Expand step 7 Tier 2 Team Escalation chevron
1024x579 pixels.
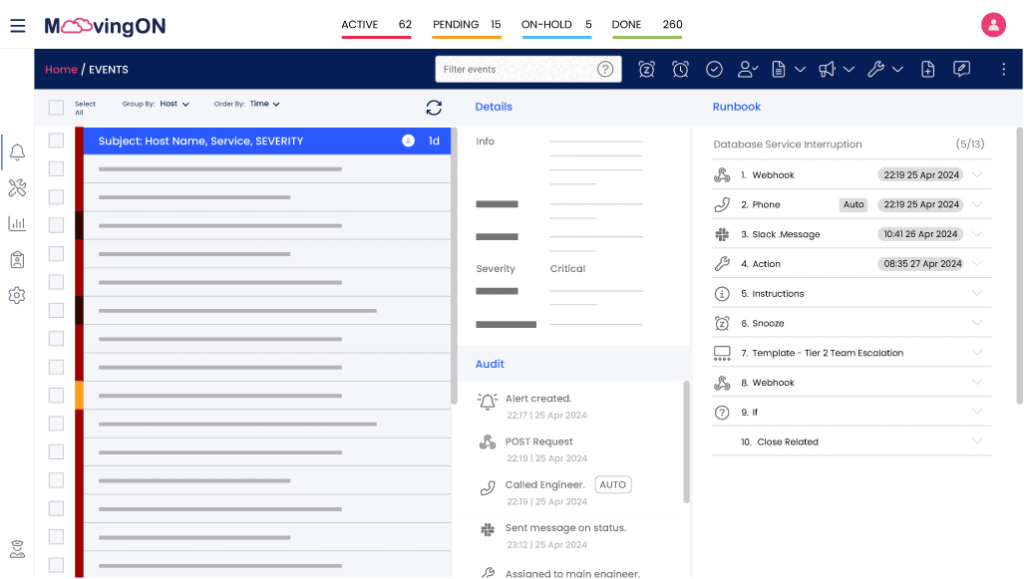[x=977, y=352]
